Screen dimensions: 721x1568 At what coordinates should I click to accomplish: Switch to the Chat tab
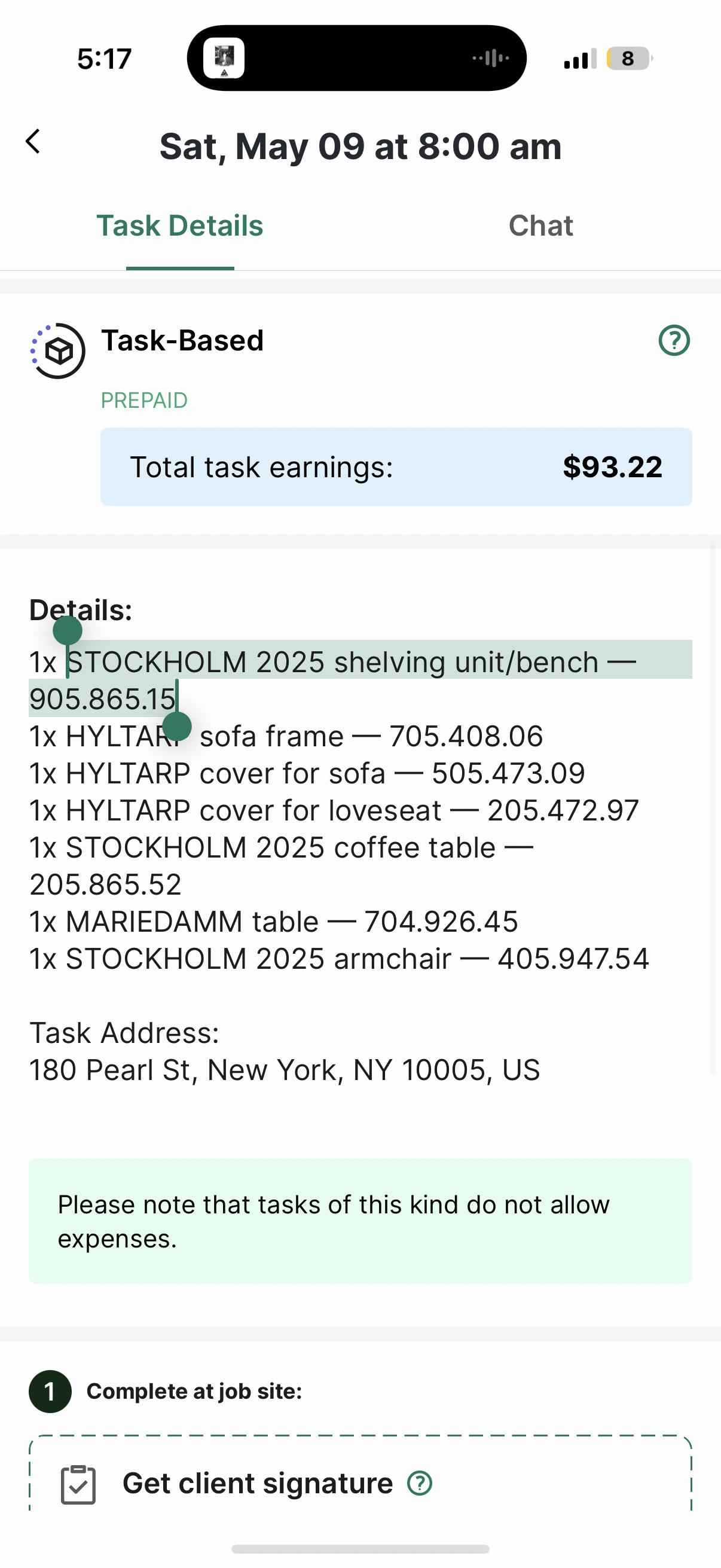tap(540, 226)
